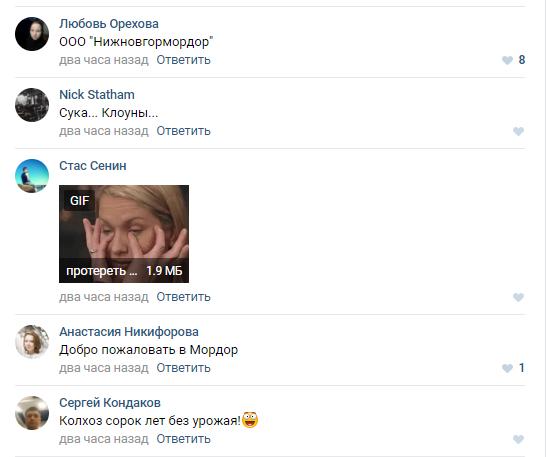Reply to Анастасия Никифорова's comment

(184, 368)
